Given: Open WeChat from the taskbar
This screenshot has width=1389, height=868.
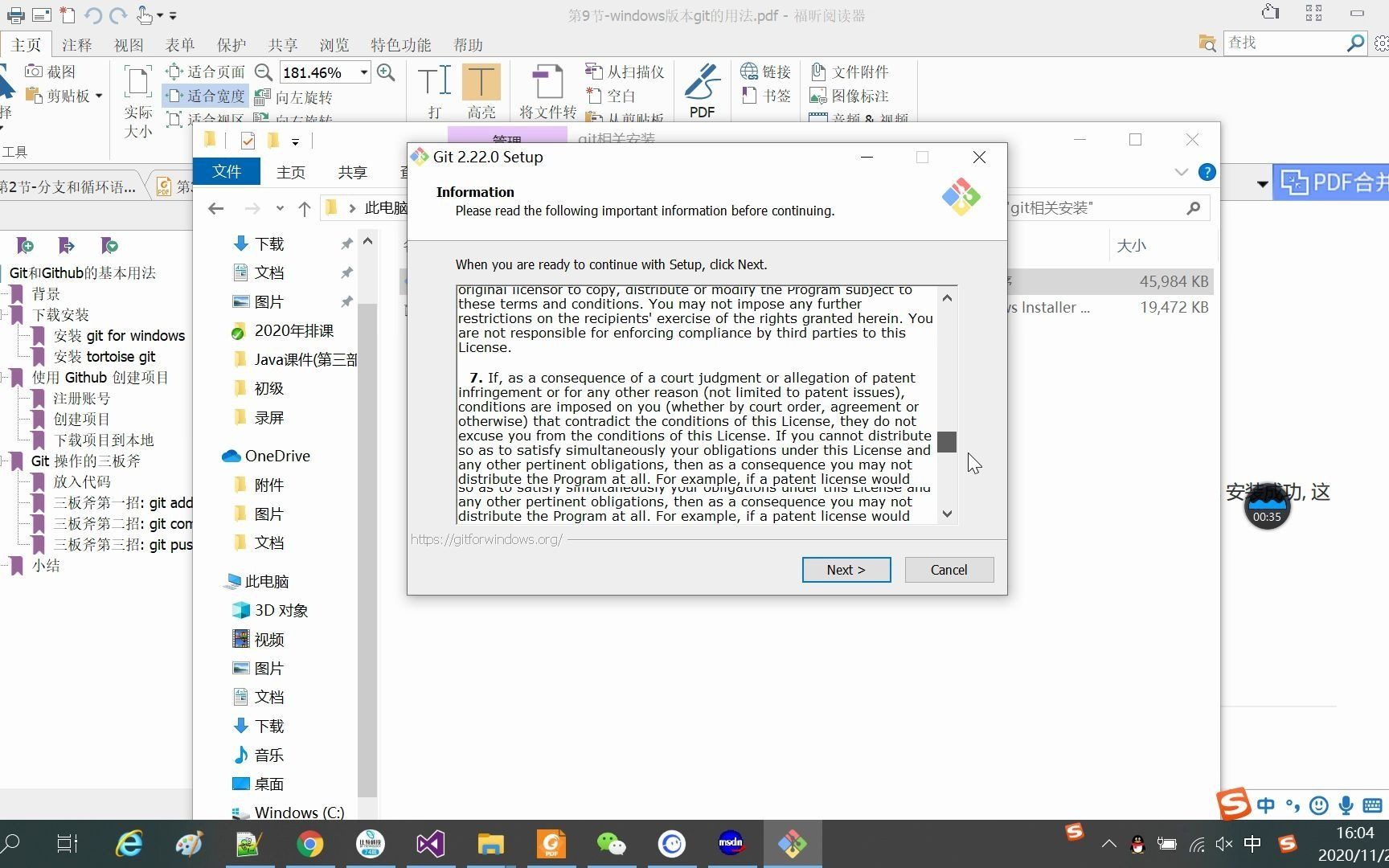Looking at the screenshot, I should click(611, 844).
